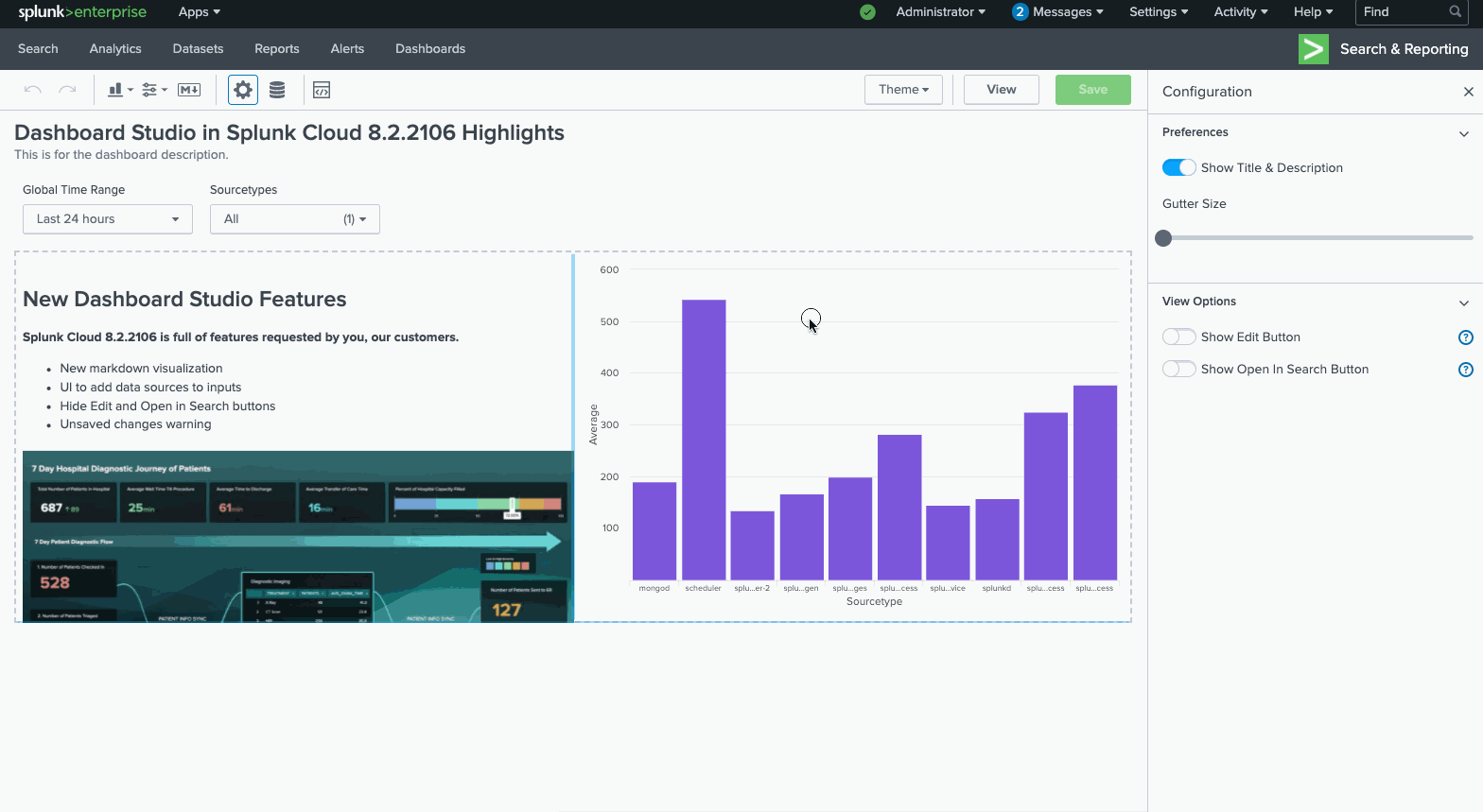Viewport: 1483px width, 812px height.
Task: Open the add chart visualization menu
Action: click(x=119, y=90)
